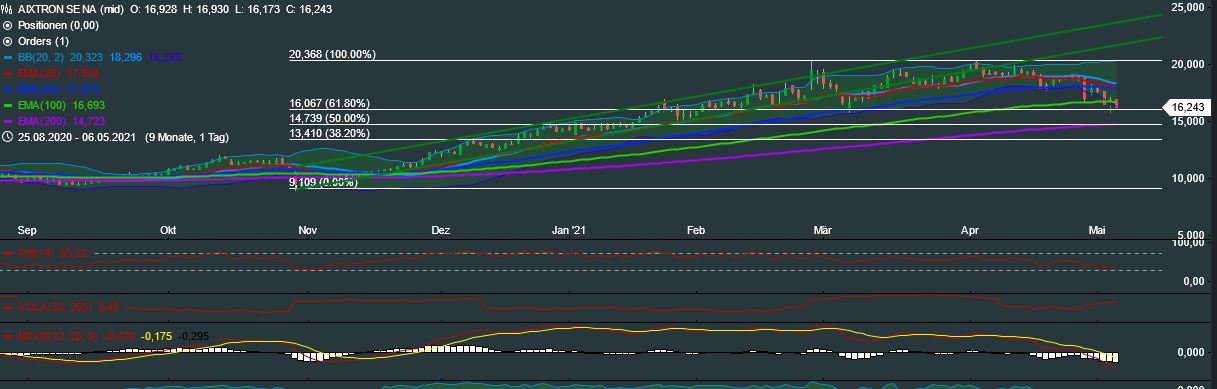The height and width of the screenshot is (389, 1217).
Task: Click the 10,000 price axis value
Action: (1188, 179)
